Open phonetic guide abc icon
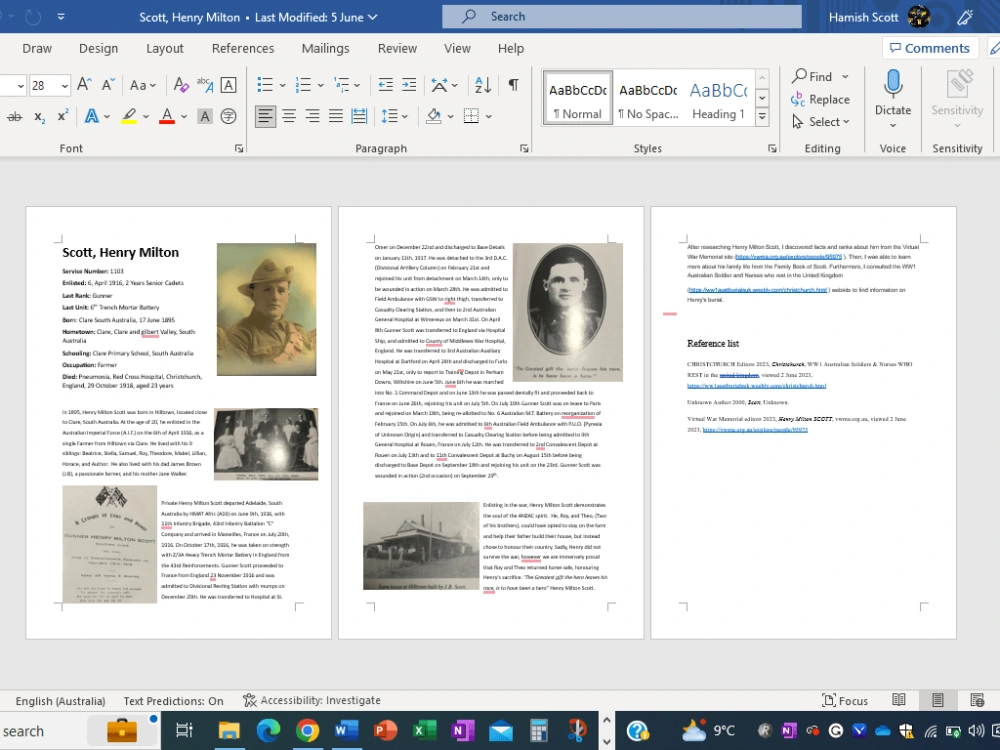Viewport: 1000px width, 750px height. [x=205, y=85]
